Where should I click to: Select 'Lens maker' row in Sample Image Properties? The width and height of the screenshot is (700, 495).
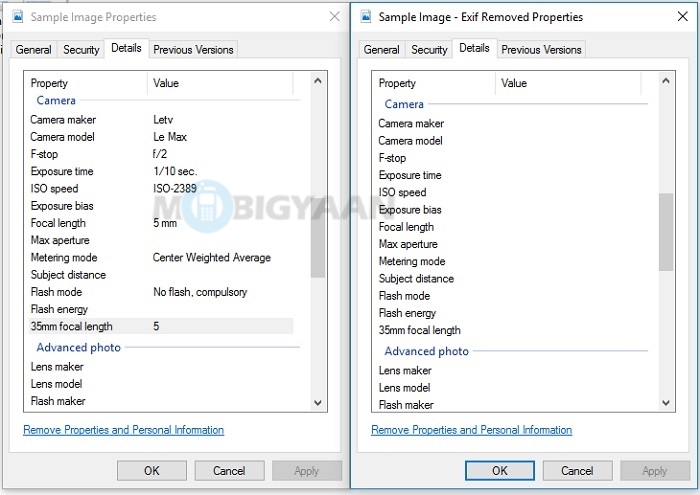coord(161,367)
